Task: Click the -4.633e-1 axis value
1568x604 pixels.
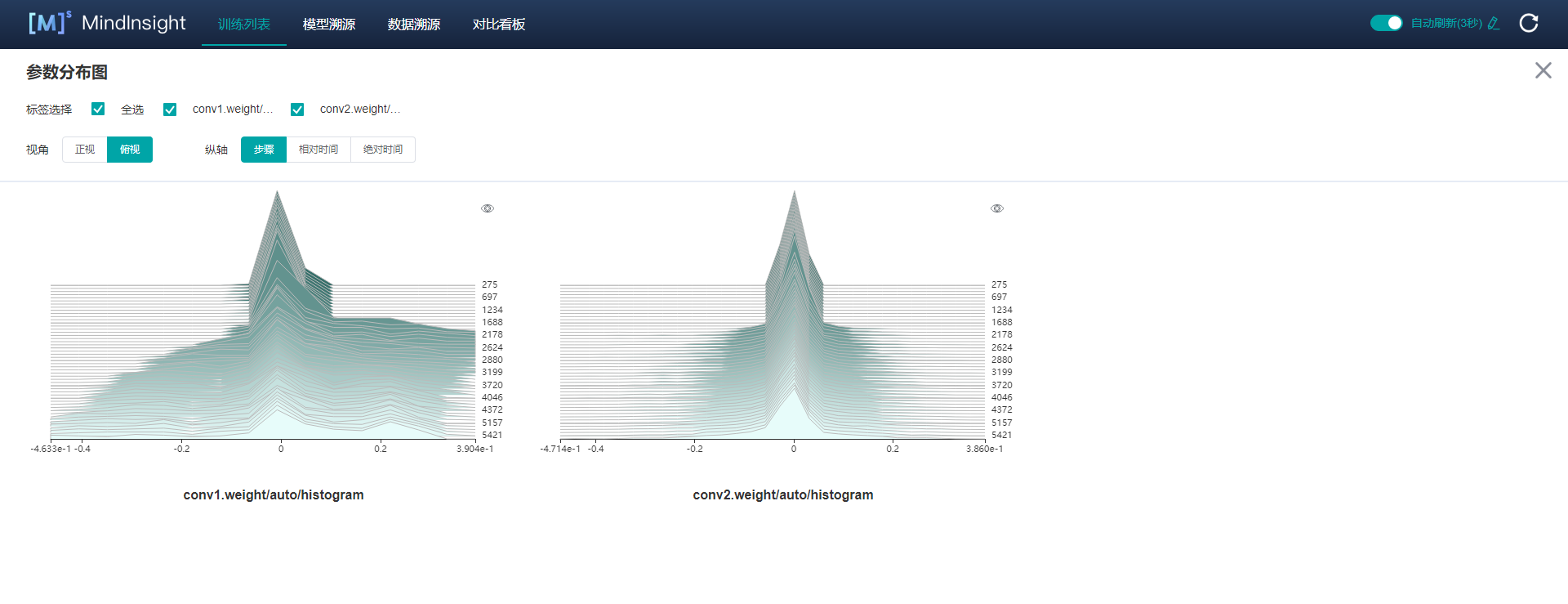Action: (x=51, y=449)
